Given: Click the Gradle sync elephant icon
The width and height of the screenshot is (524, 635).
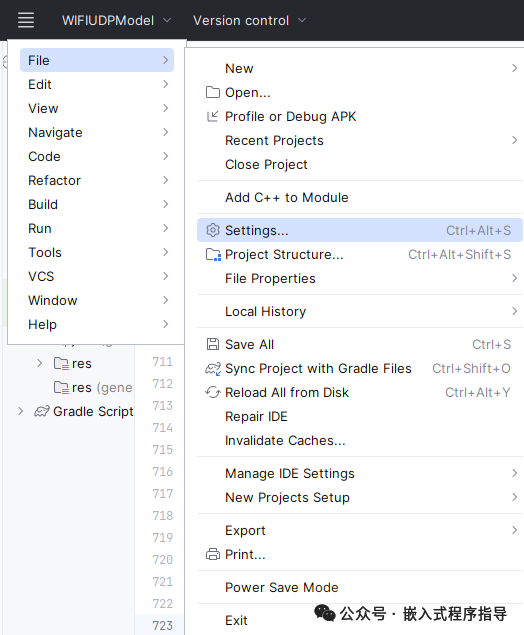Looking at the screenshot, I should [x=213, y=369].
